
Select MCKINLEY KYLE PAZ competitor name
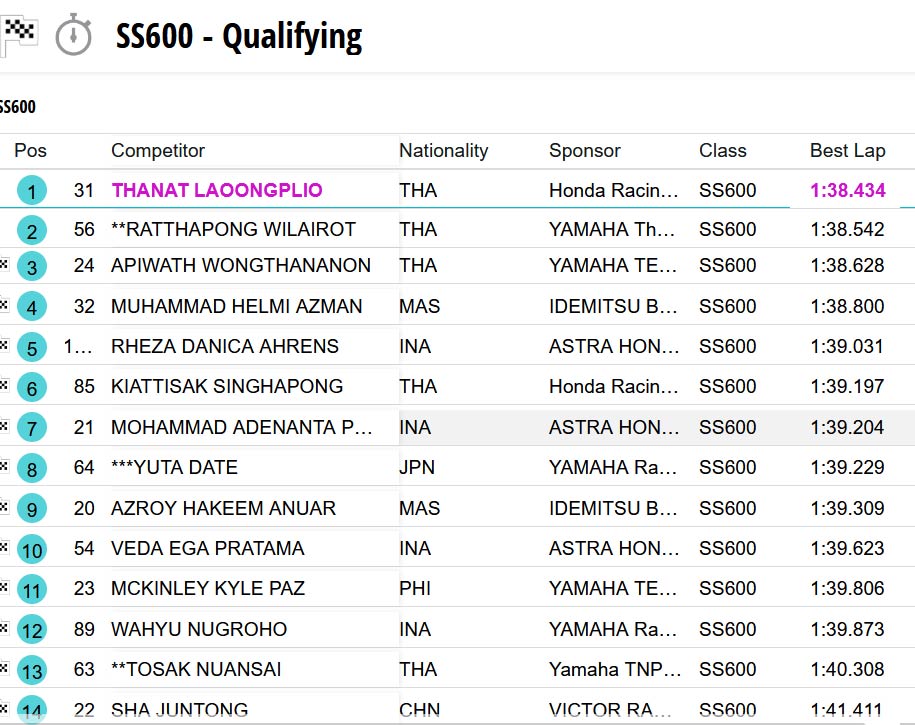(208, 588)
